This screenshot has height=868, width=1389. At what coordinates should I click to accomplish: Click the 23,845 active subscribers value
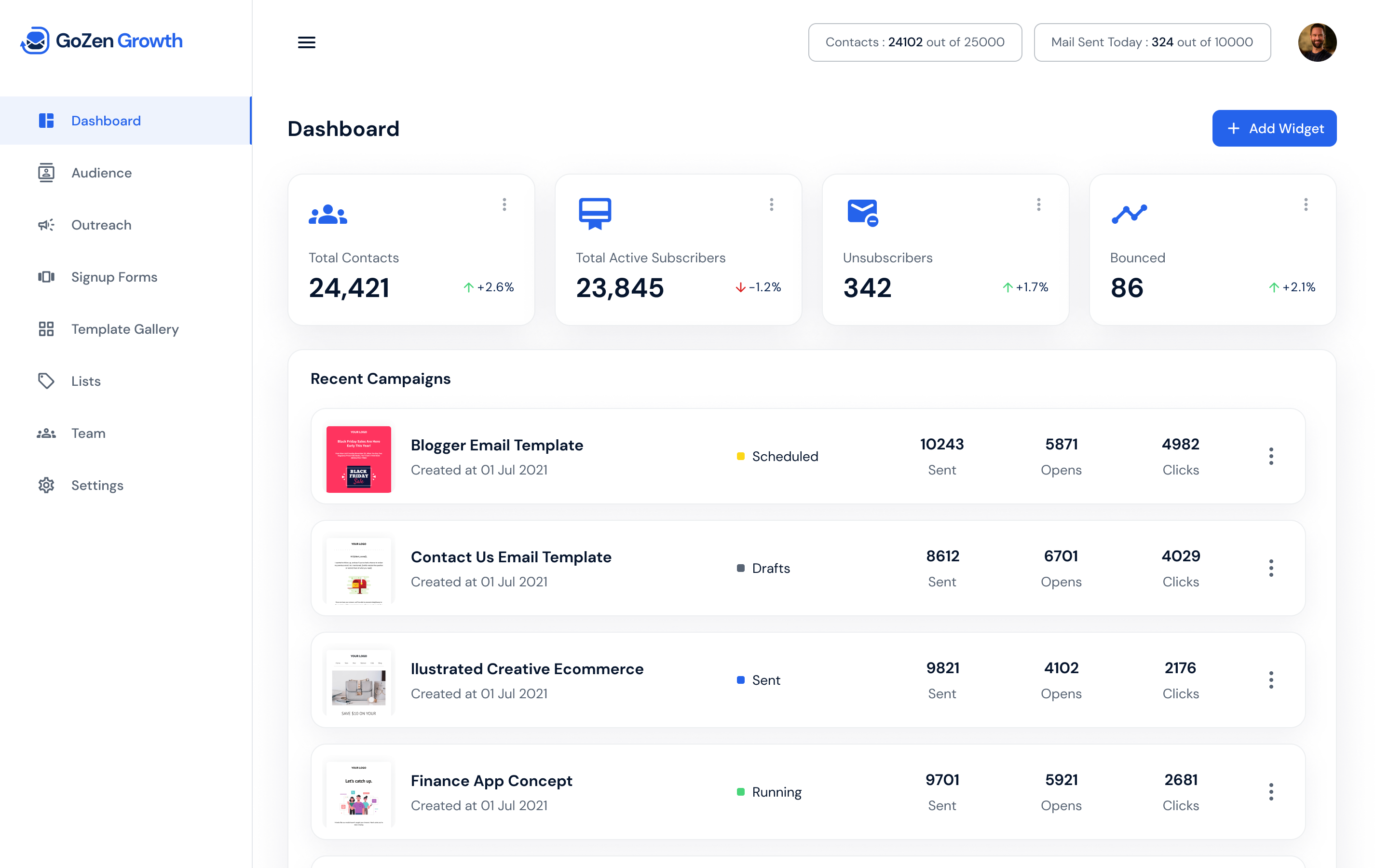[x=620, y=287]
